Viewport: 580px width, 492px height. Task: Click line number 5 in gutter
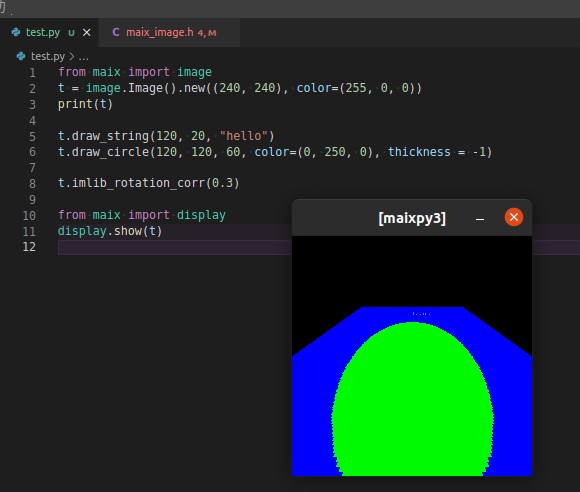[x=33, y=136]
